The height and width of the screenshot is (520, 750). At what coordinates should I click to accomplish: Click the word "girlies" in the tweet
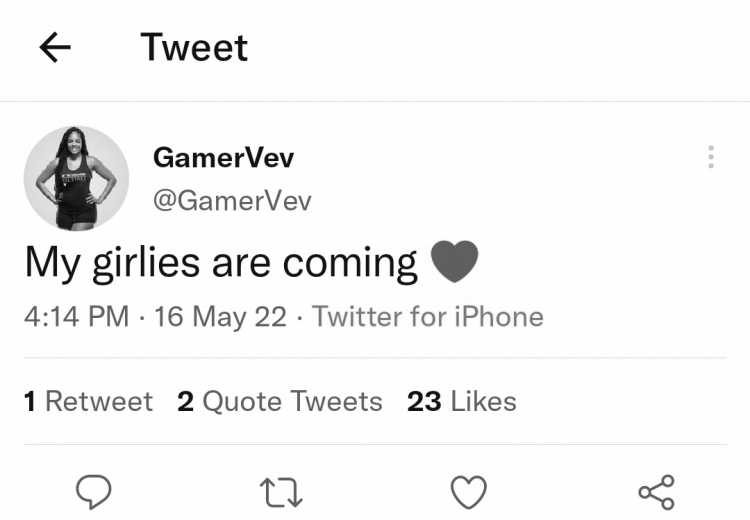146,263
